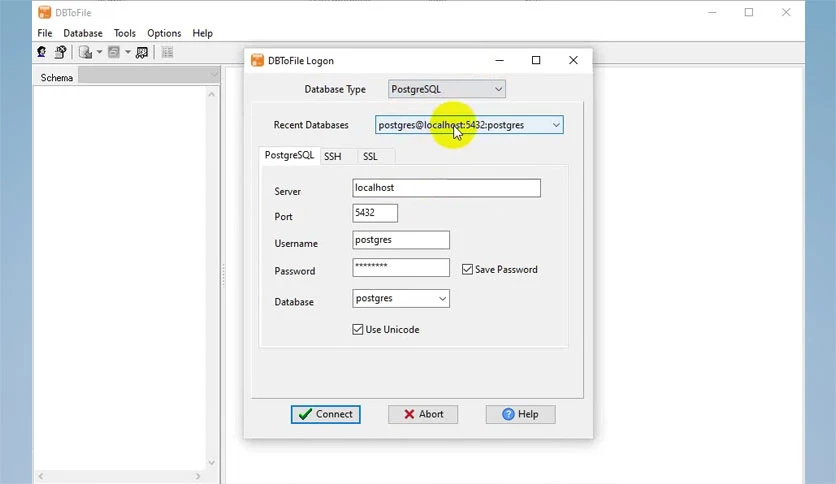
Task: Open the arrow beside the gray query icon
Action: 128,52
